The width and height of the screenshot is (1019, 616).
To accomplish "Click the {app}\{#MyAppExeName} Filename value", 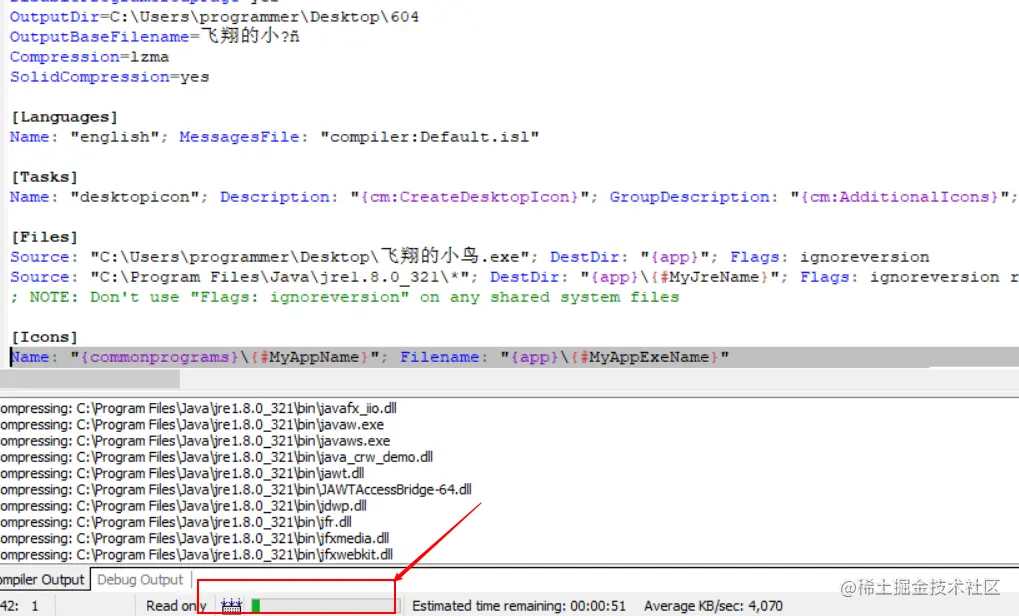I will pyautogui.click(x=615, y=357).
